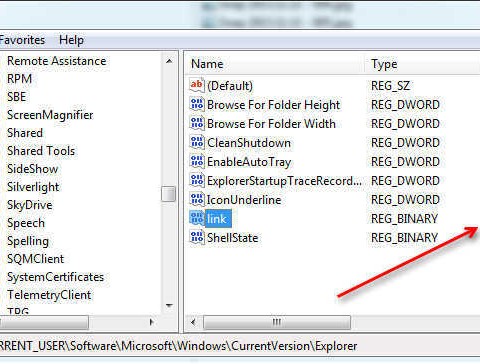The image size is (480, 364).
Task: Select the Spelling key
Action: [28, 241]
